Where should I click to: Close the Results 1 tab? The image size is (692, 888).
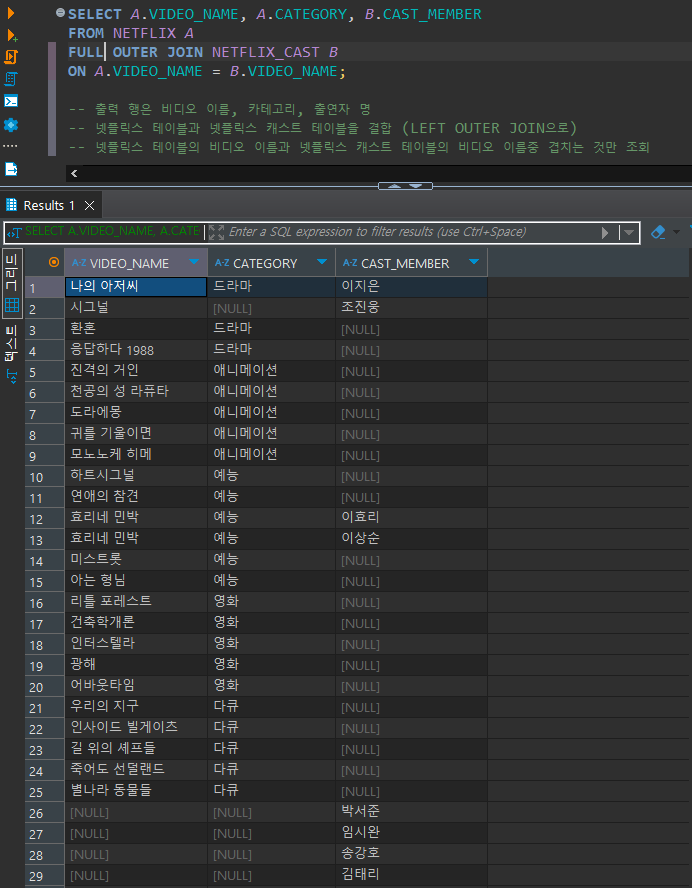(x=89, y=206)
